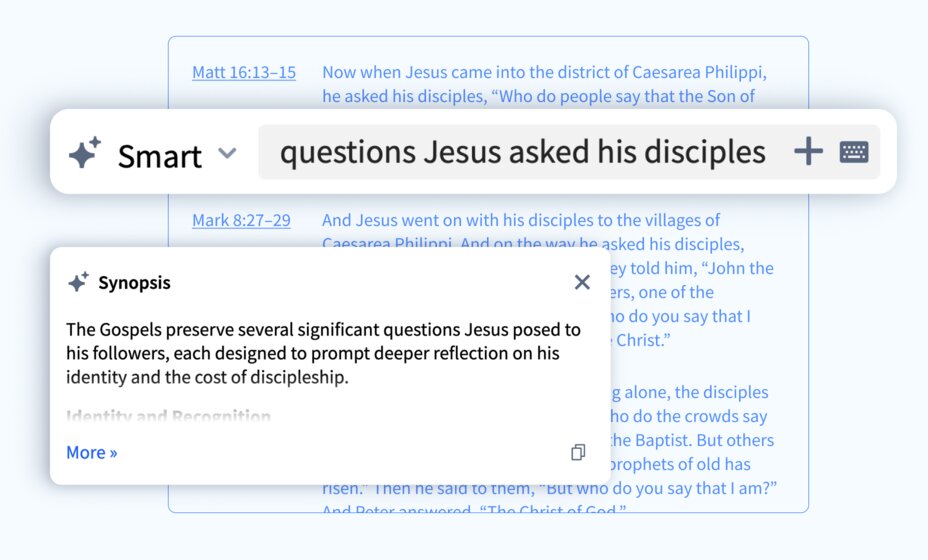The height and width of the screenshot is (560, 928).
Task: Click the faded Identity and Recognition heading
Action: click(x=168, y=416)
